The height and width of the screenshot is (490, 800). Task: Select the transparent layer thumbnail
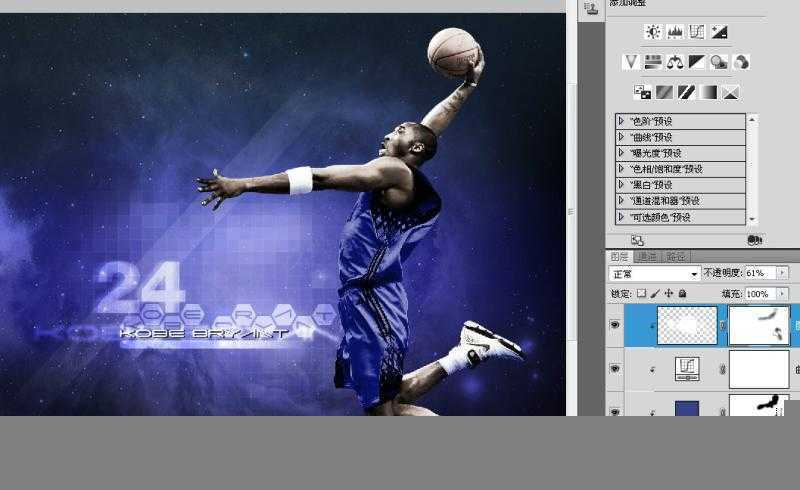click(687, 325)
